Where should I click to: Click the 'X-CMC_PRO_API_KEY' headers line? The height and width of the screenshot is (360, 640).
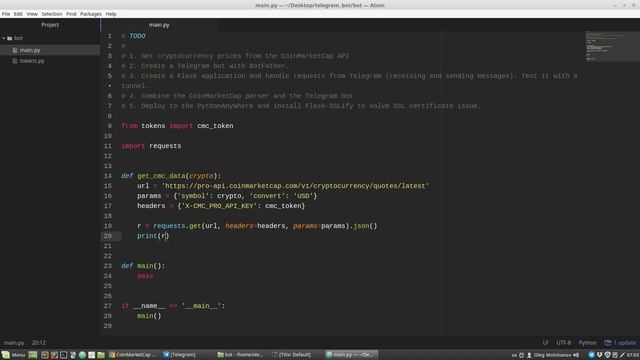point(221,206)
